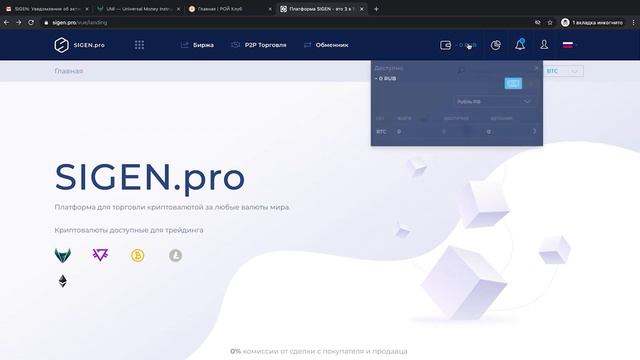640x360 pixels.
Task: Click the purple triangle crypto coin icon
Action: [x=100, y=255]
